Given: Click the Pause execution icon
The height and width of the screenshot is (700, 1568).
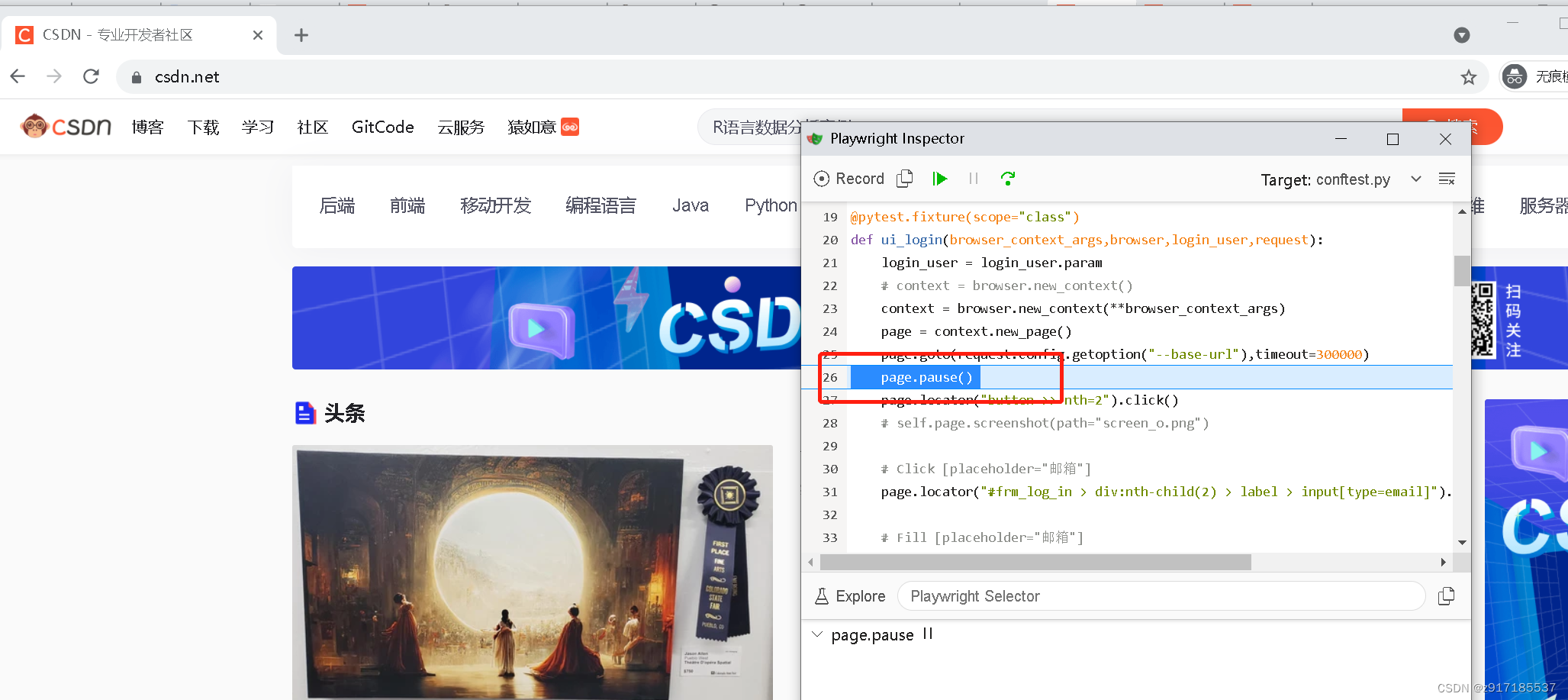Looking at the screenshot, I should [x=974, y=178].
